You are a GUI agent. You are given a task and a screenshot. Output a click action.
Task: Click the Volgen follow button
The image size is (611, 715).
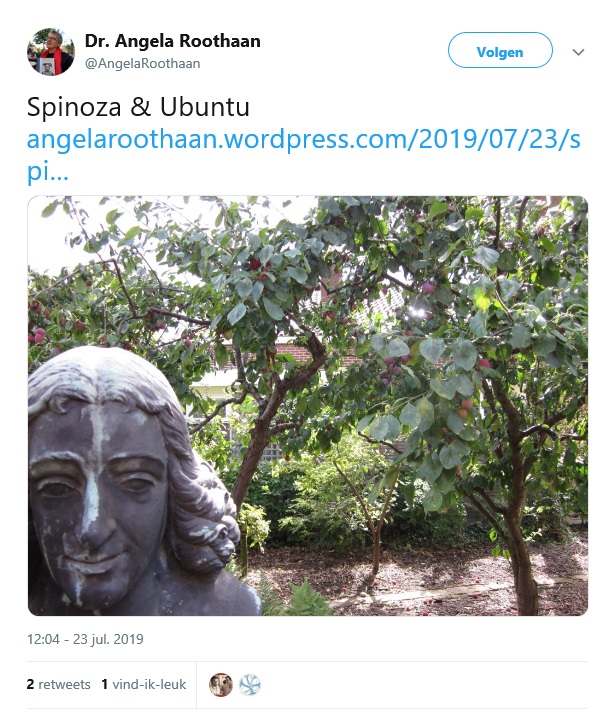[x=500, y=50]
